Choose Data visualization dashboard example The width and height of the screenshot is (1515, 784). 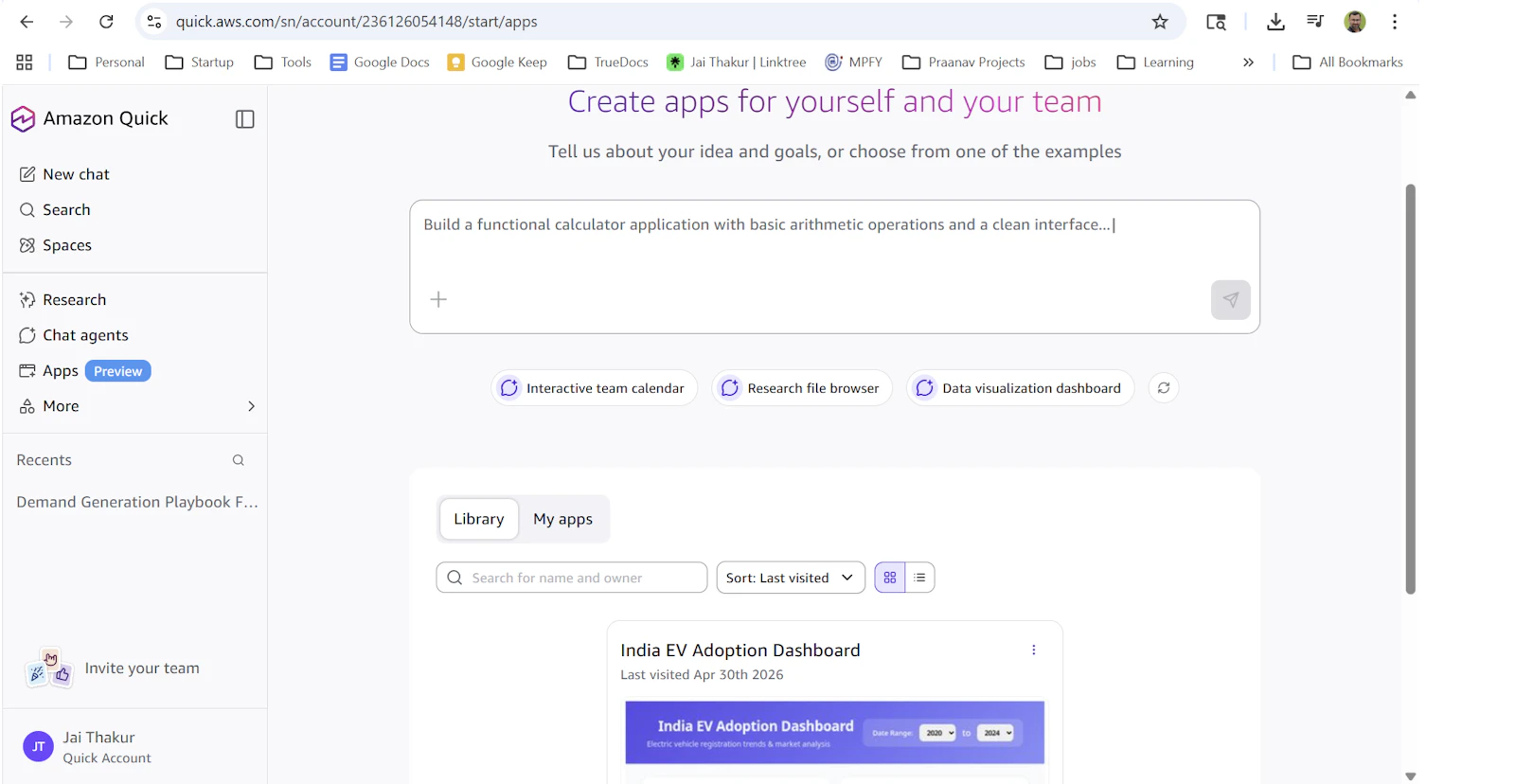pos(1020,388)
